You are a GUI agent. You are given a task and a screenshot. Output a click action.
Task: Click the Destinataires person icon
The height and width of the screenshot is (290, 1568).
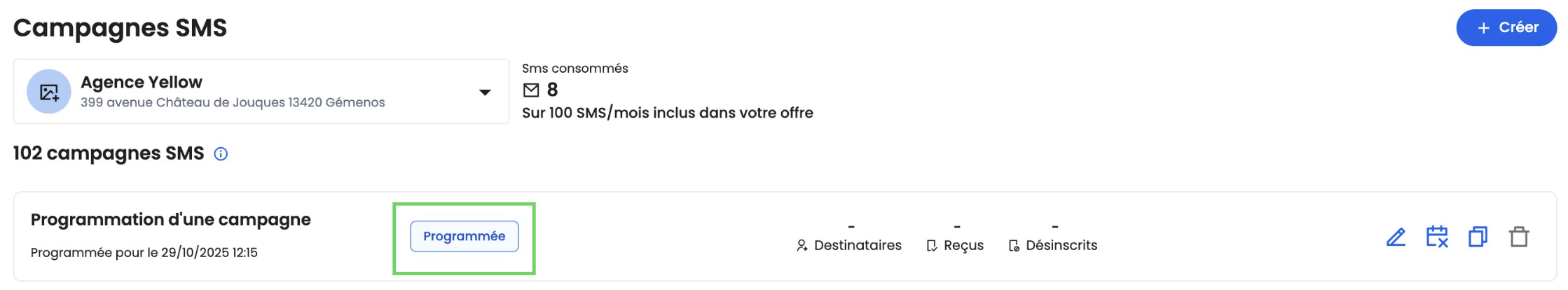coord(802,246)
